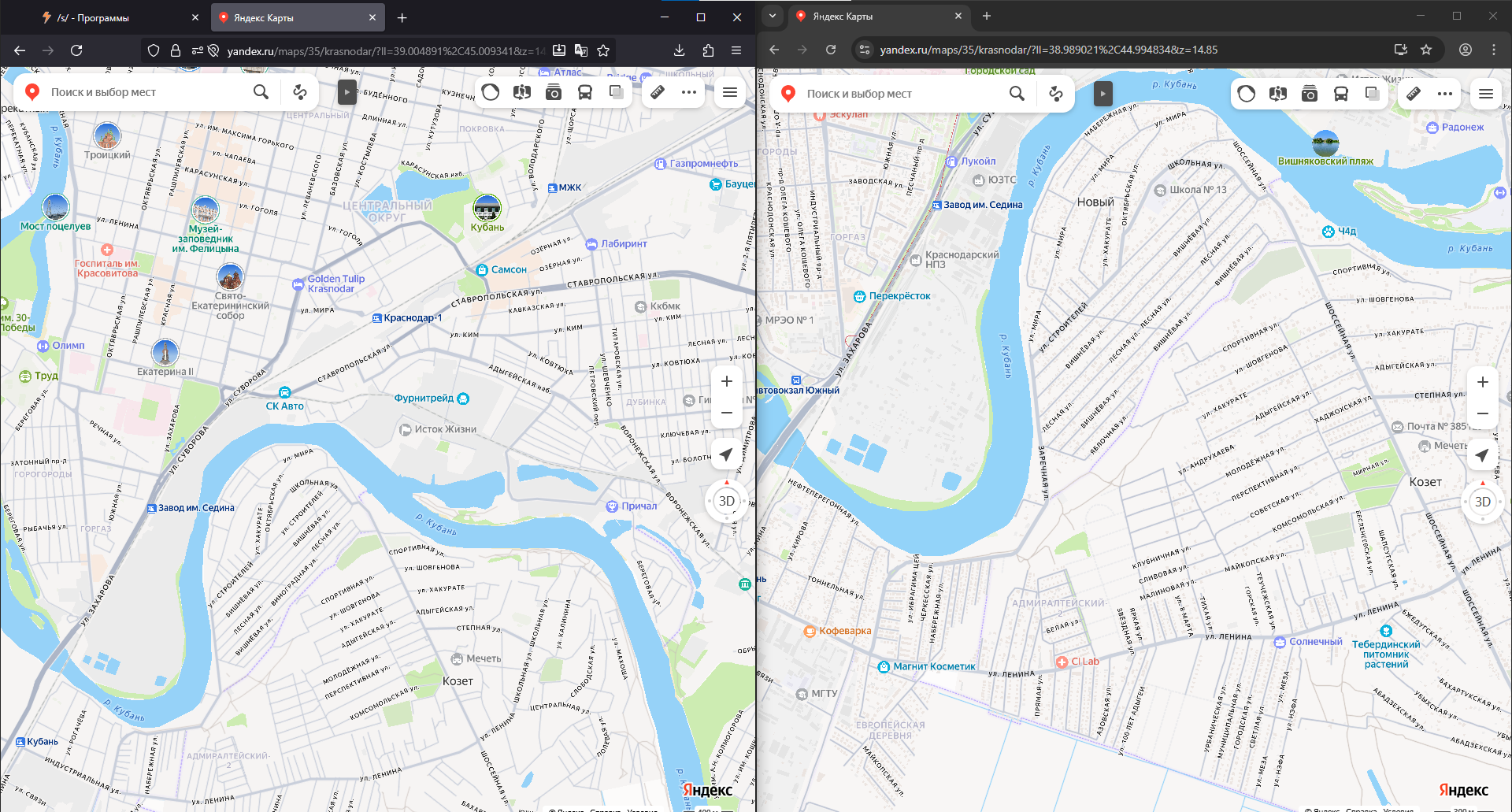Viewport: 1512px width, 812px height.
Task: Open Chrome's tab search dropdown
Action: coord(773,16)
